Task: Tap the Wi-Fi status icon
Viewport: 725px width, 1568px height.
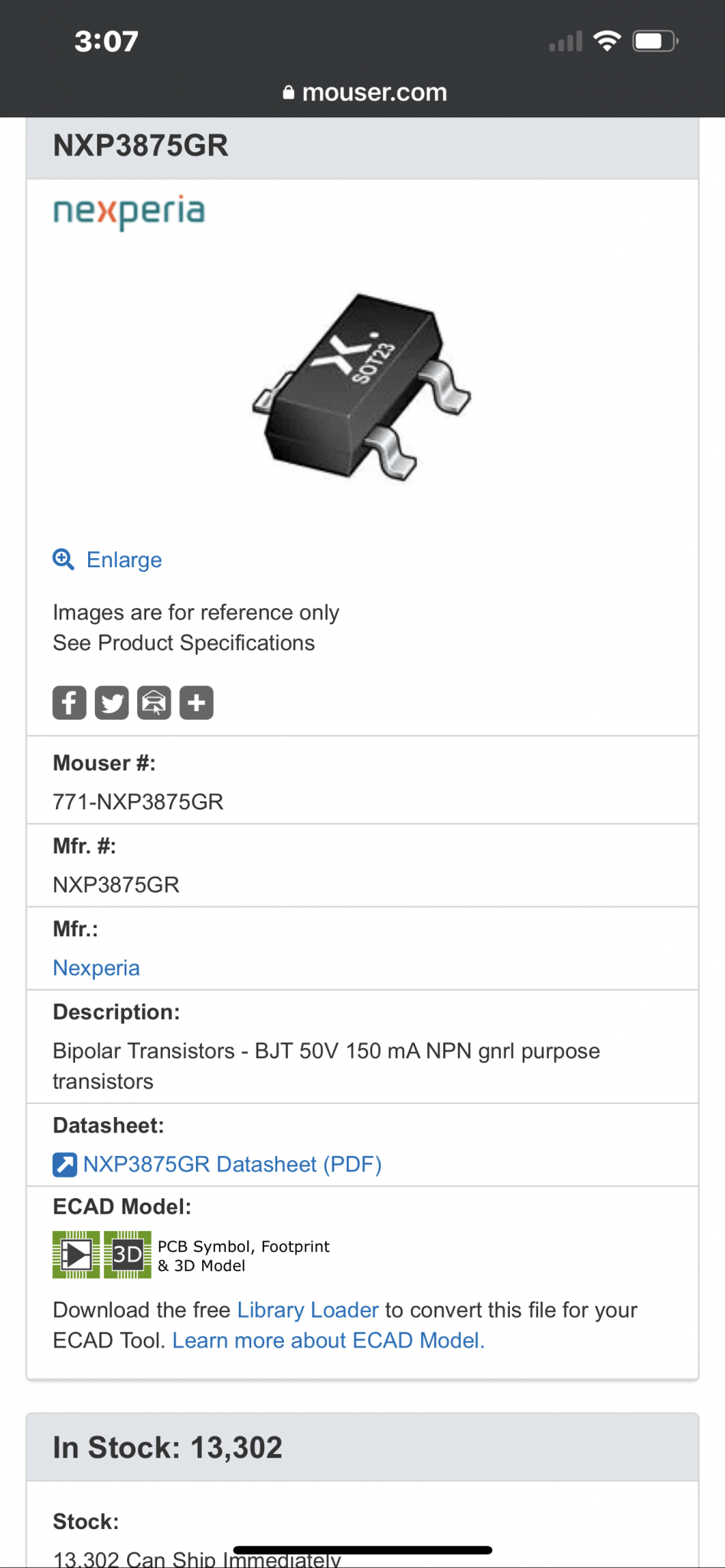Action: (x=607, y=41)
